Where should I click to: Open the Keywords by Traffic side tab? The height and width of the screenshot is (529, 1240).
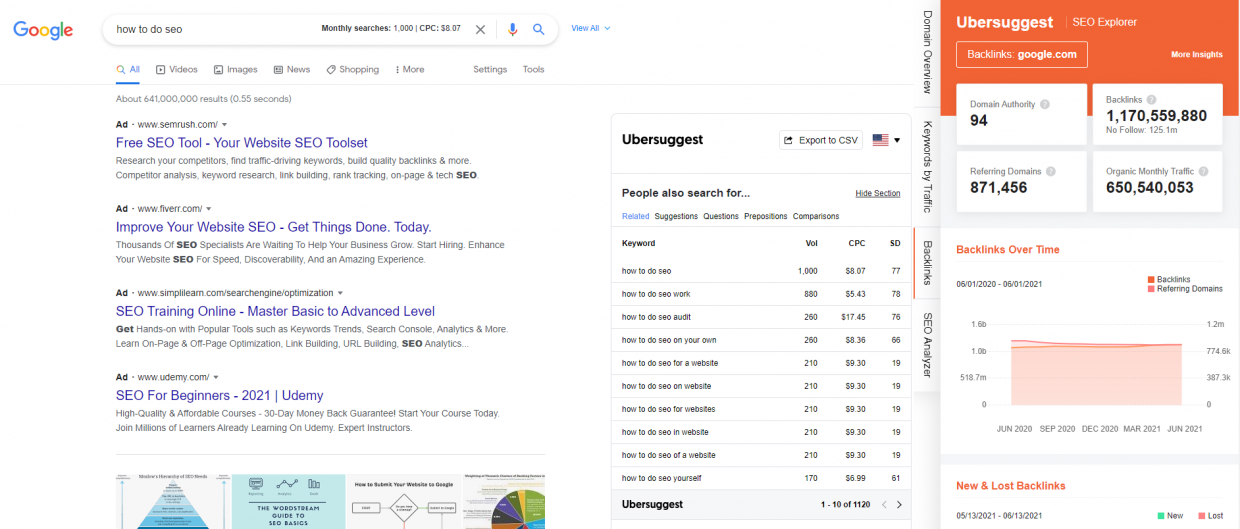[x=927, y=166]
